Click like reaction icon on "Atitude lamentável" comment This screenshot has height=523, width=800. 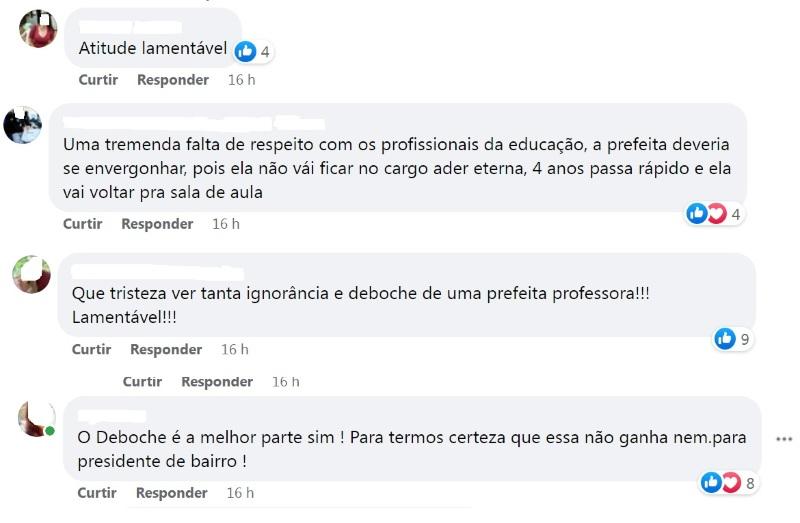[246, 50]
